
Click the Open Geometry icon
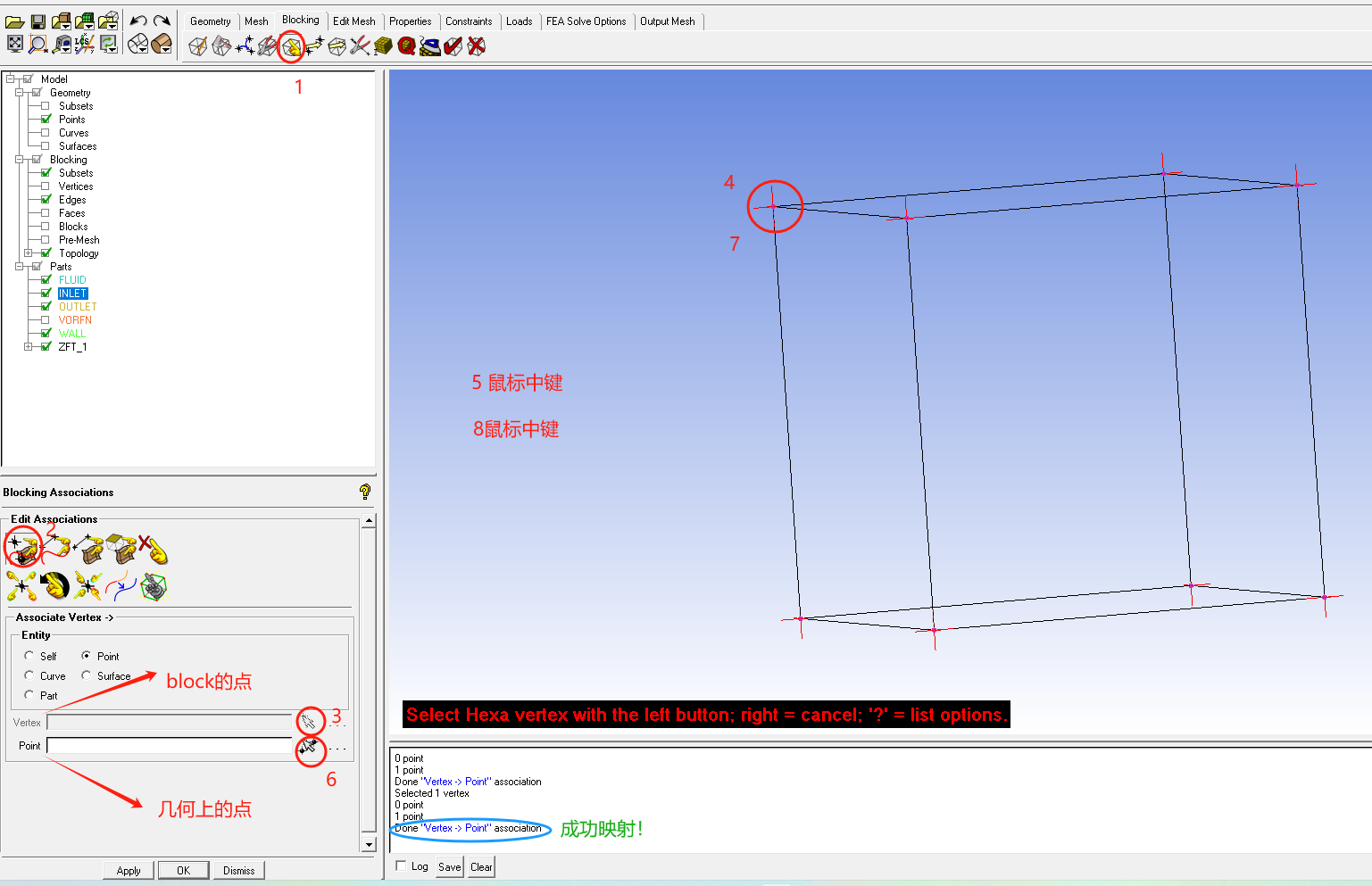61,21
